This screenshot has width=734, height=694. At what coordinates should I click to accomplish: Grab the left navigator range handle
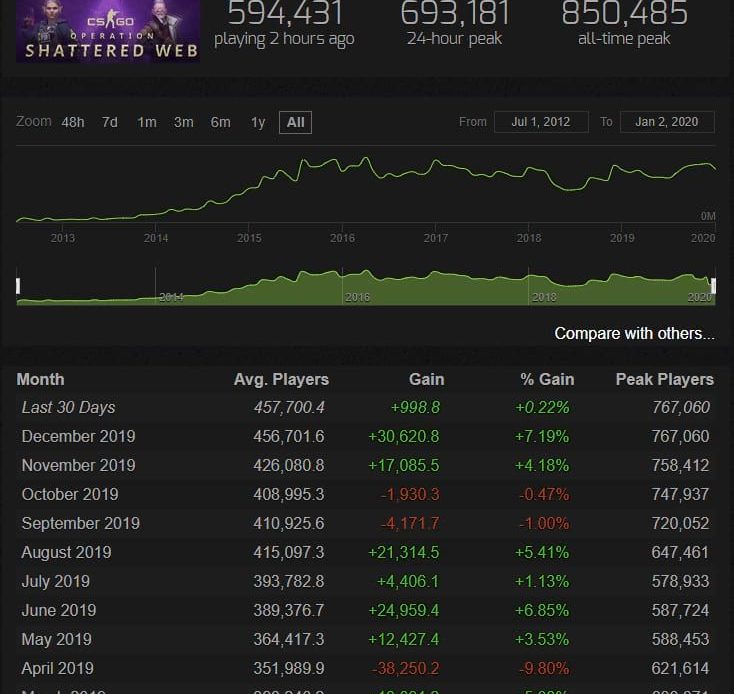point(18,287)
